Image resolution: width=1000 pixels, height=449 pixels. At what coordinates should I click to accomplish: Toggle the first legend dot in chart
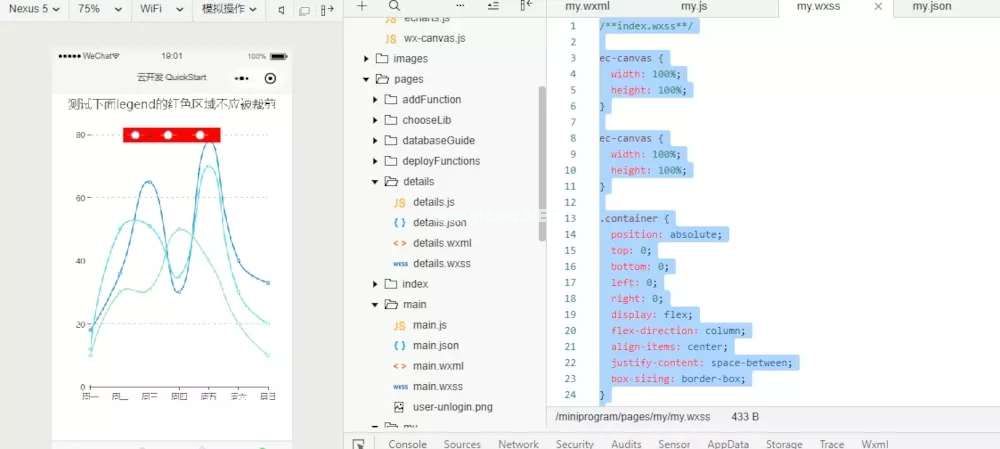[x=134, y=135]
